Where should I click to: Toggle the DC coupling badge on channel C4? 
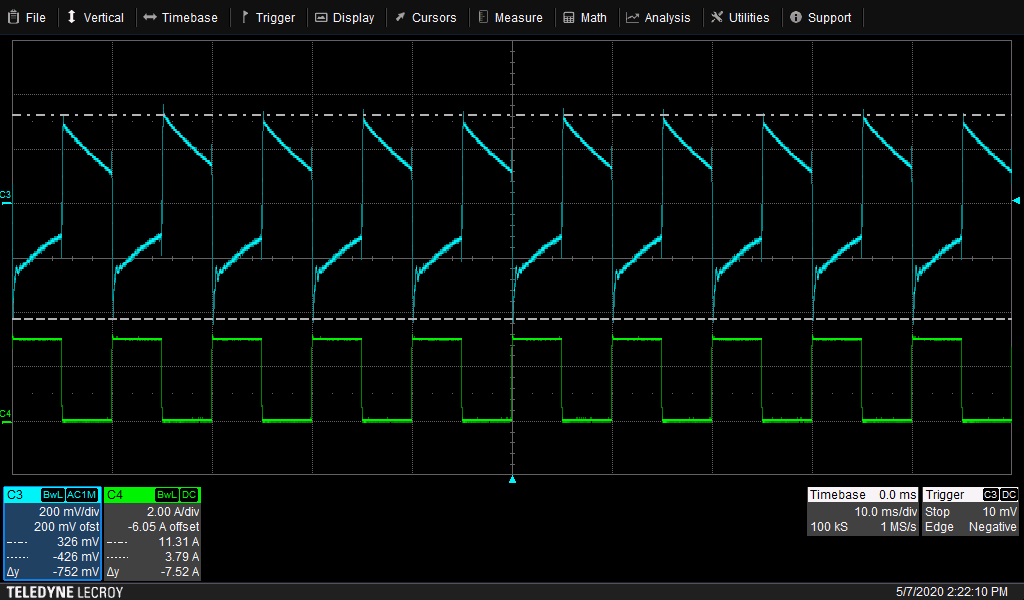[x=189, y=495]
